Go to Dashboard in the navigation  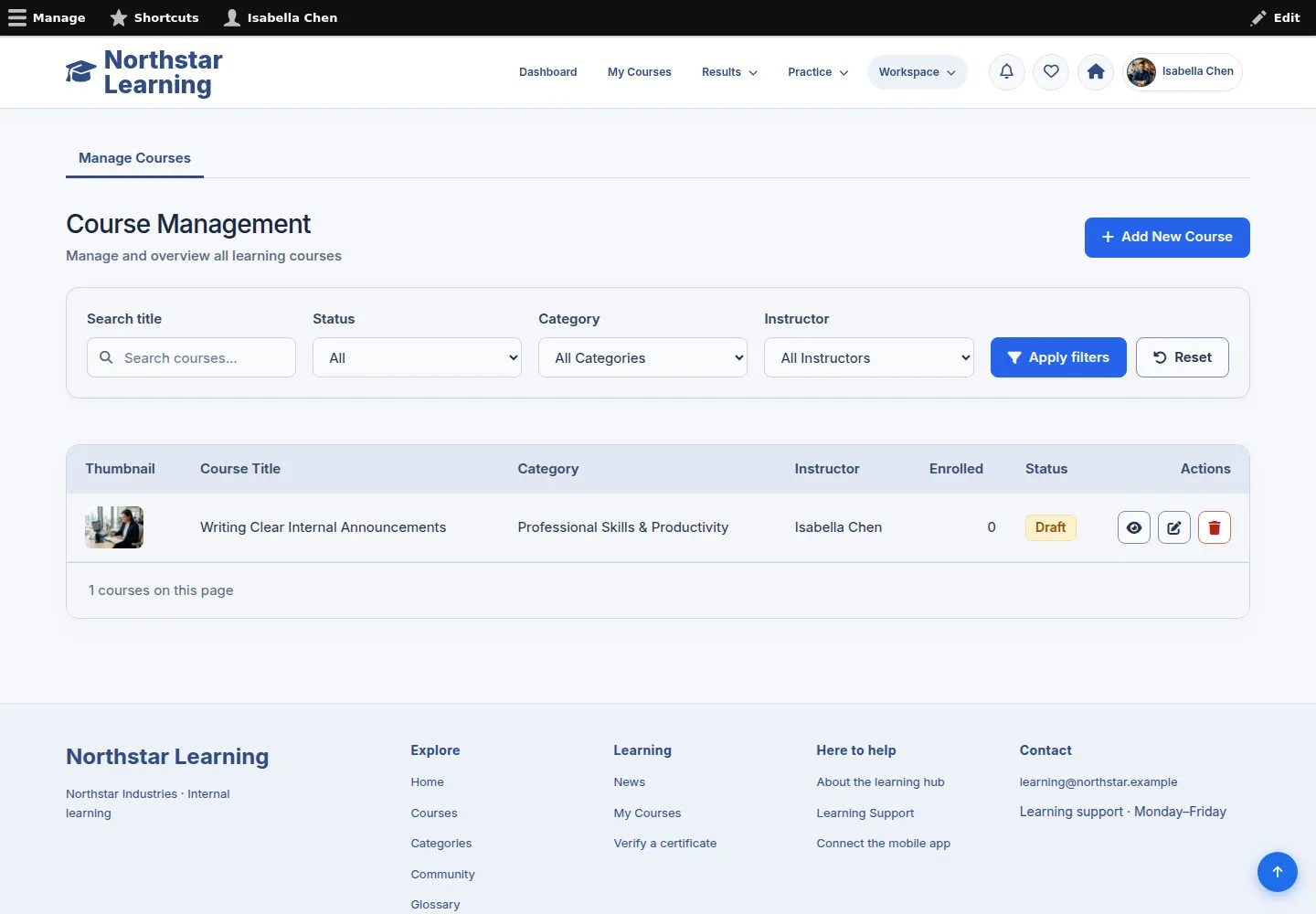(548, 72)
